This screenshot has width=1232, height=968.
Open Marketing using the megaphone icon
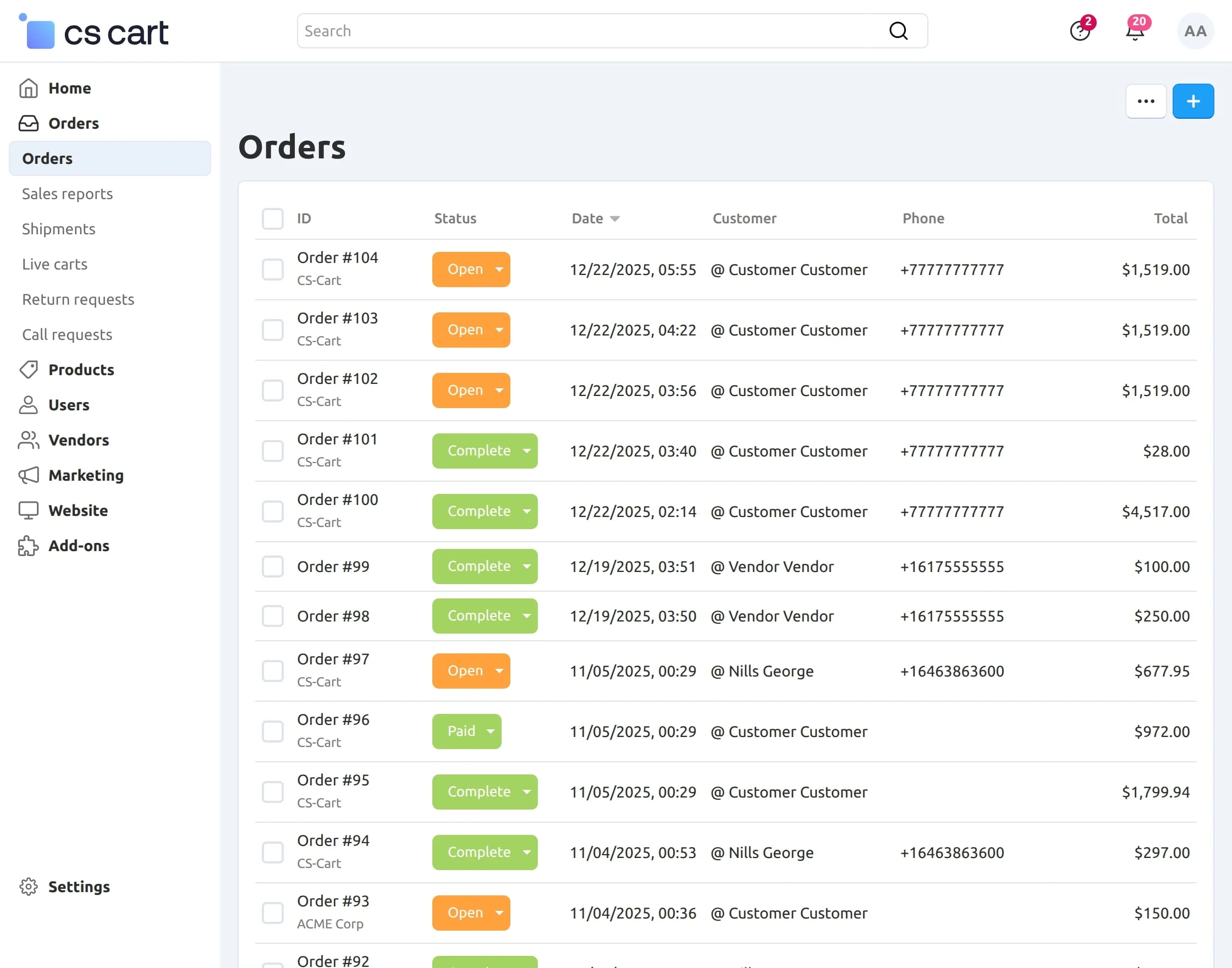click(29, 476)
